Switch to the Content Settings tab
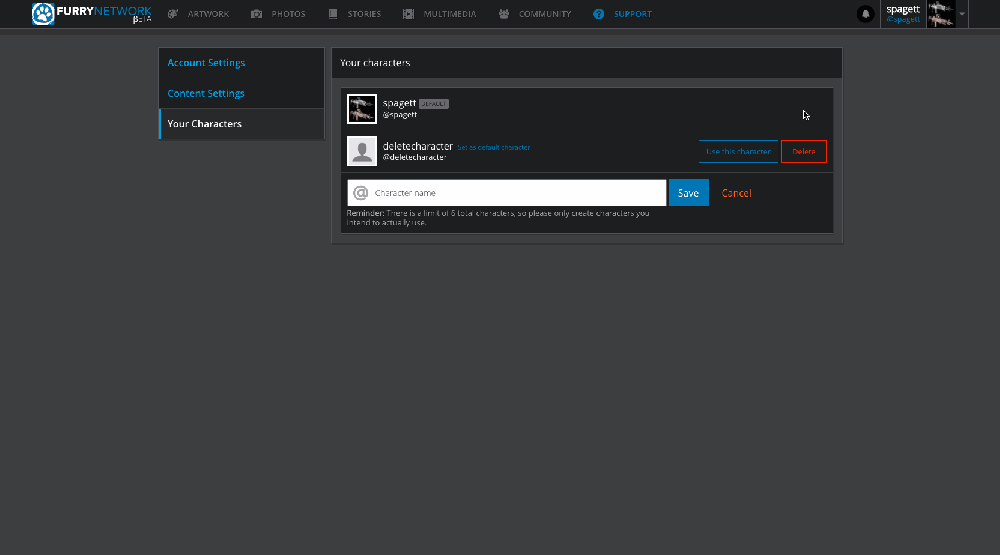1000x555 pixels. (x=206, y=93)
